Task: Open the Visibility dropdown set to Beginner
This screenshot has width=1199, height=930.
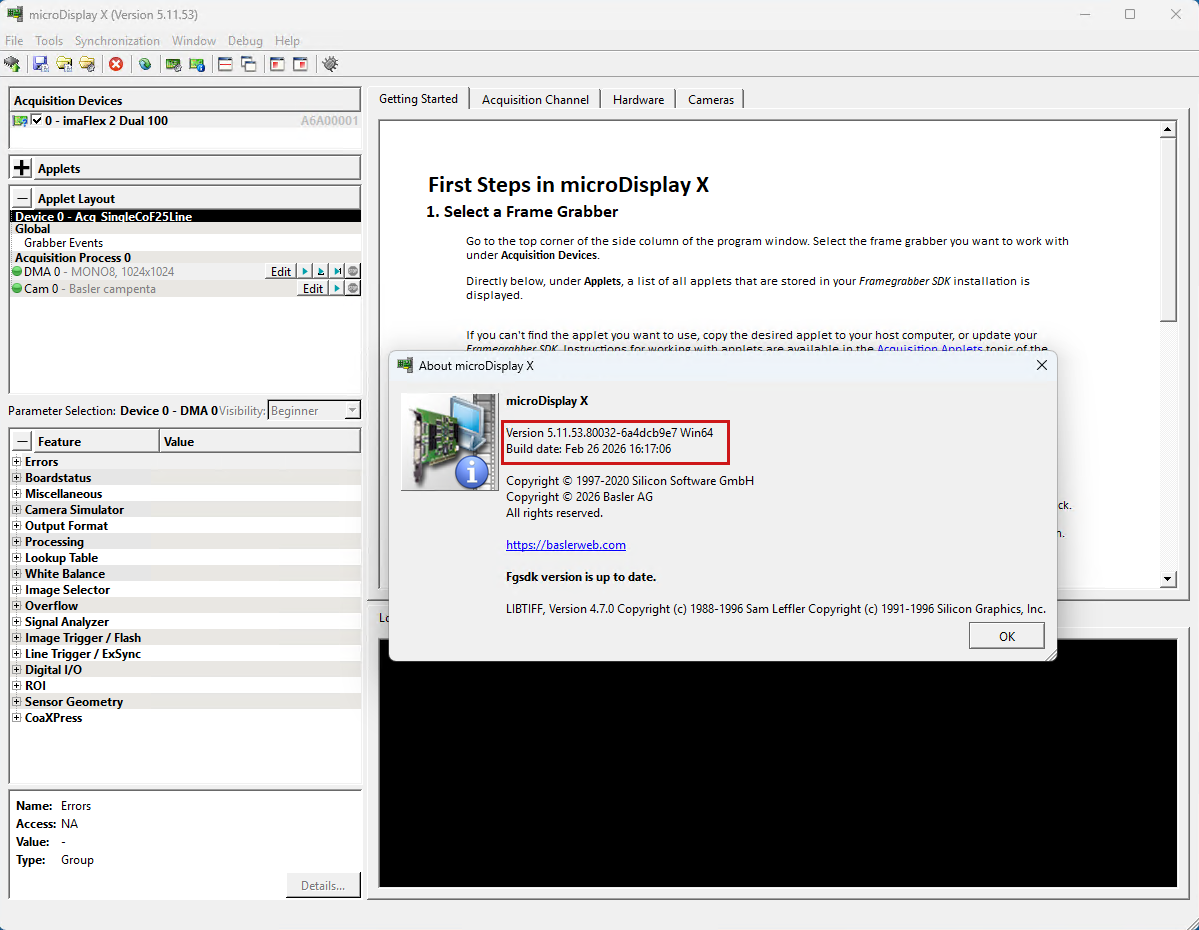Action: tap(314, 410)
